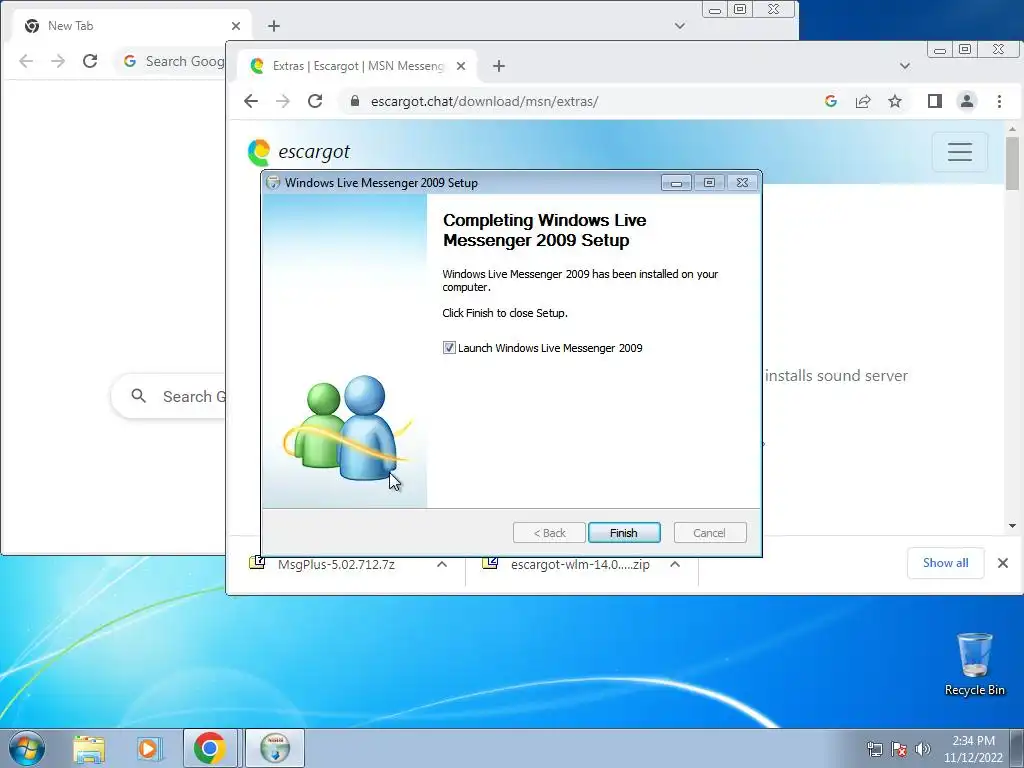This screenshot has height=768, width=1024.
Task: Maximize the Escargot Chrome window
Action: 965,49
